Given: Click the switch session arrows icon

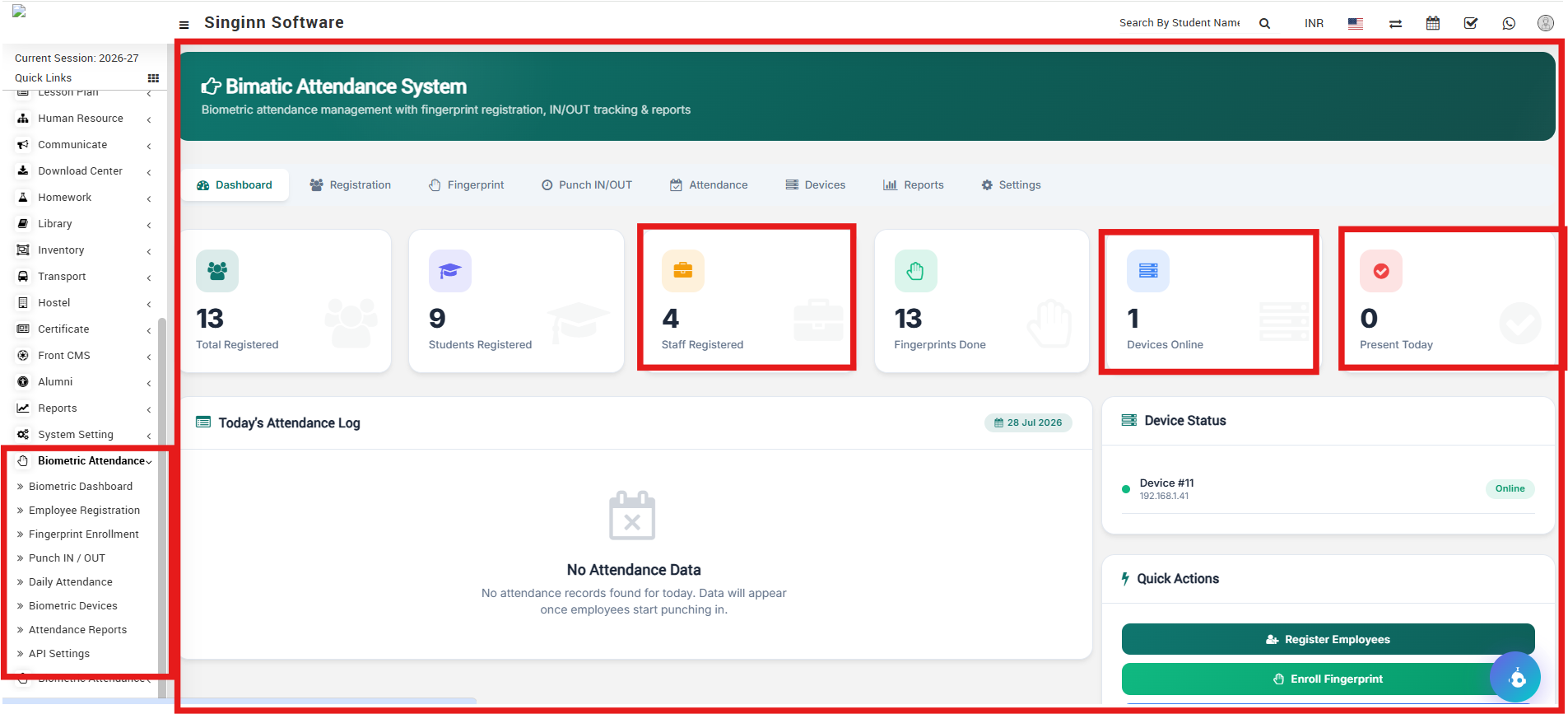Looking at the screenshot, I should tap(1395, 24).
